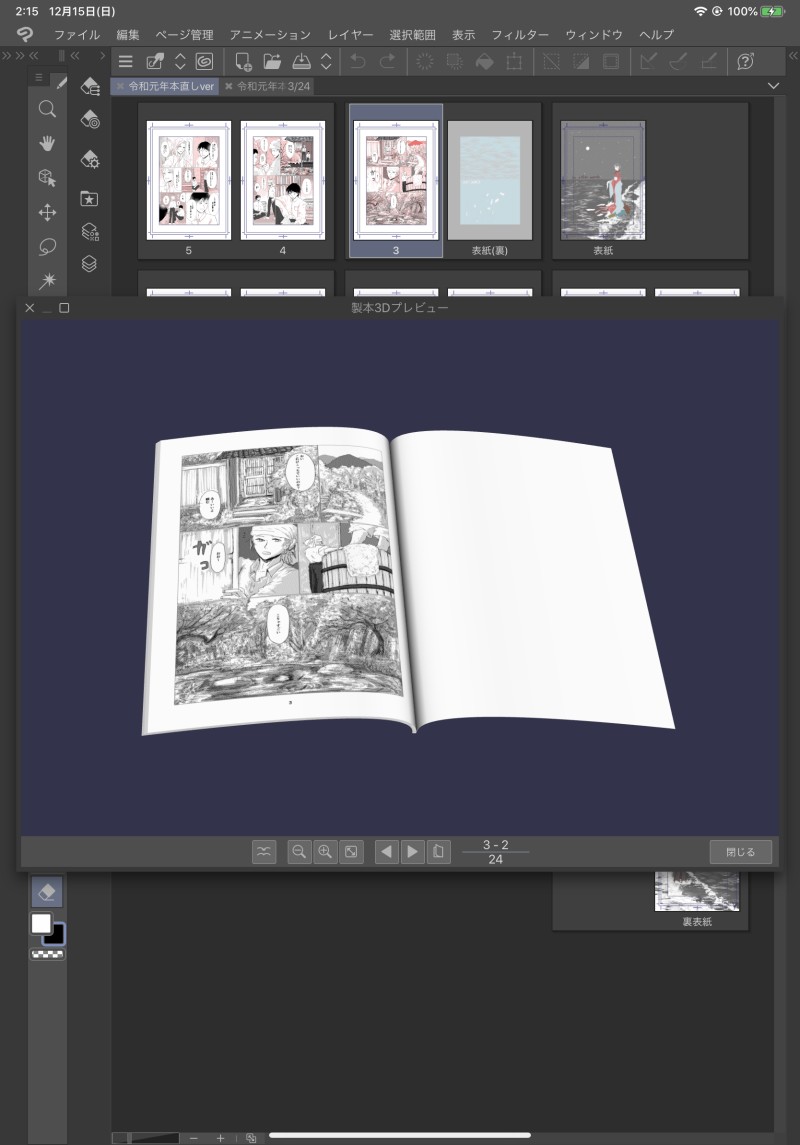Open the document tabs dropdown chevron
This screenshot has width=800, height=1145.
[x=774, y=86]
